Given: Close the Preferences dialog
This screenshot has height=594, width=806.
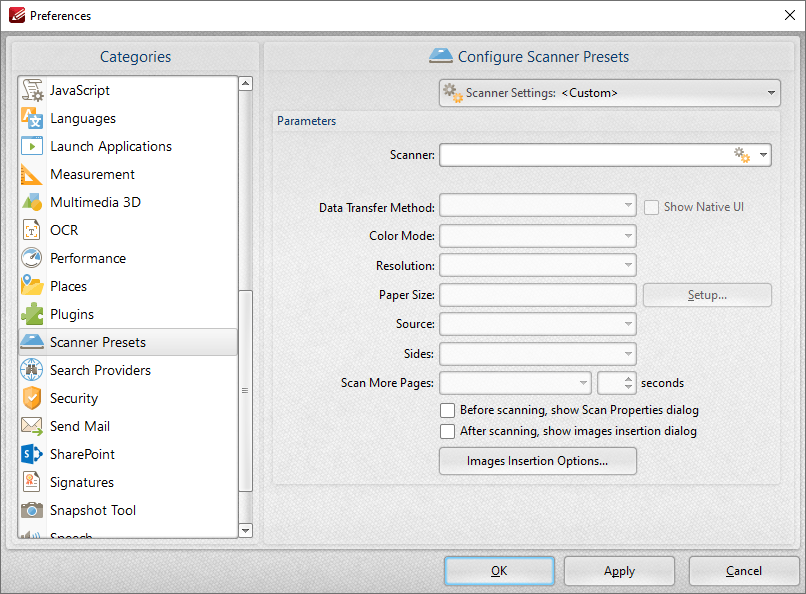Looking at the screenshot, I should click(790, 15).
